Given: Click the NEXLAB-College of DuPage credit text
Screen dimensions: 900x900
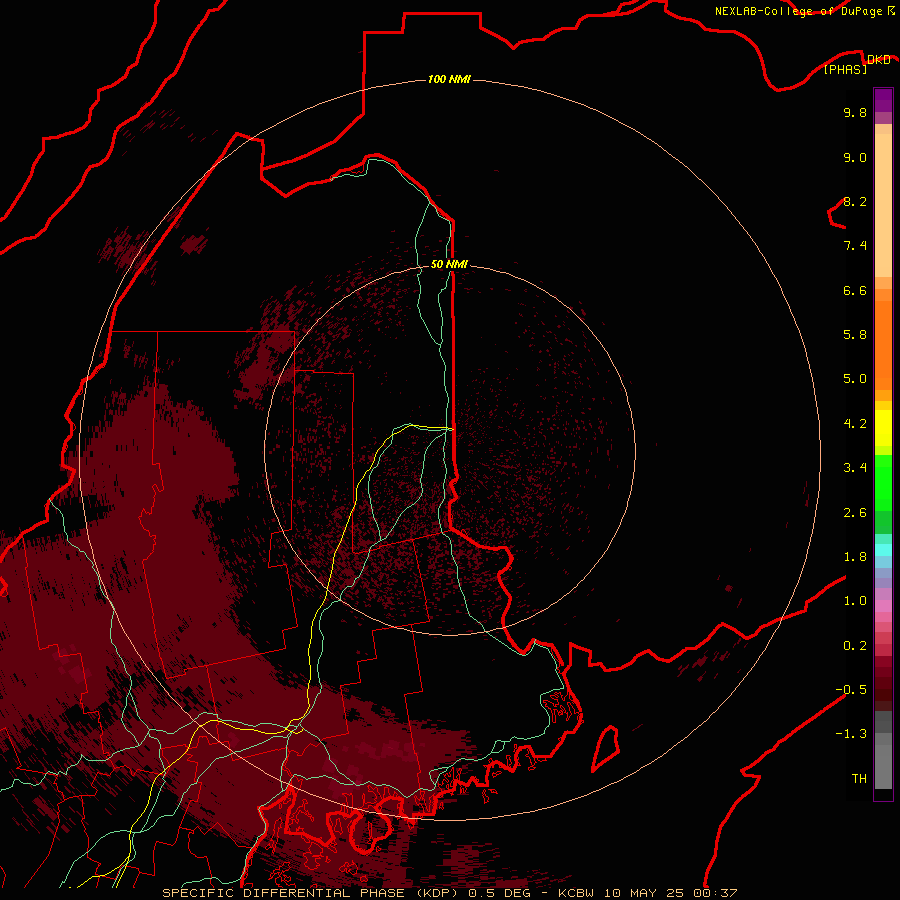Looking at the screenshot, I should coord(800,11).
